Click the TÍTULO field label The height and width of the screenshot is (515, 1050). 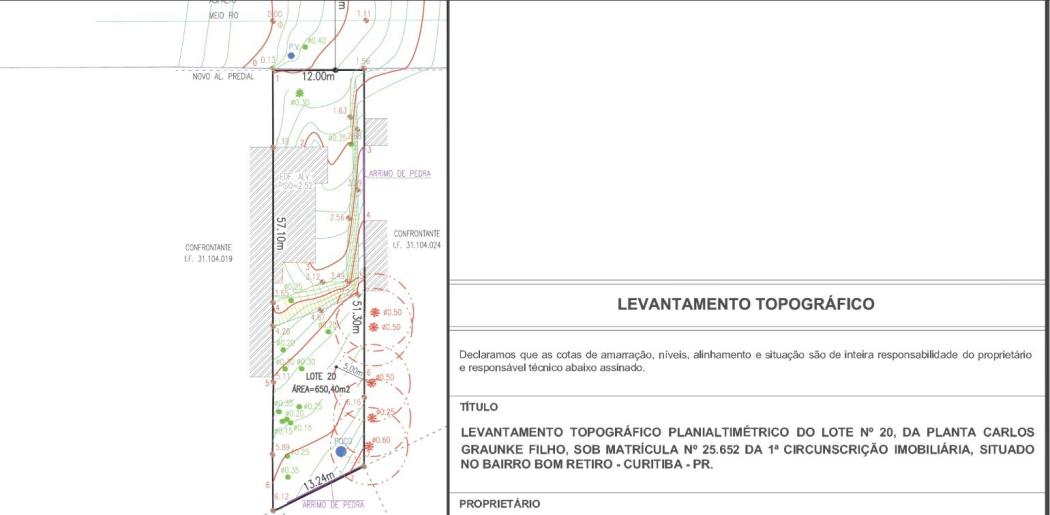pos(478,408)
